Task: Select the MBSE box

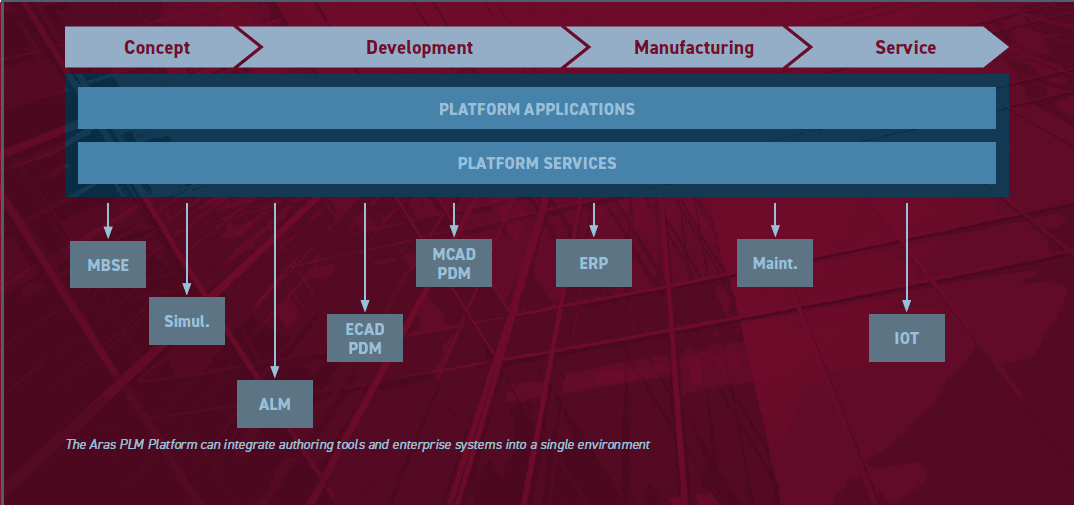Action: [x=108, y=265]
